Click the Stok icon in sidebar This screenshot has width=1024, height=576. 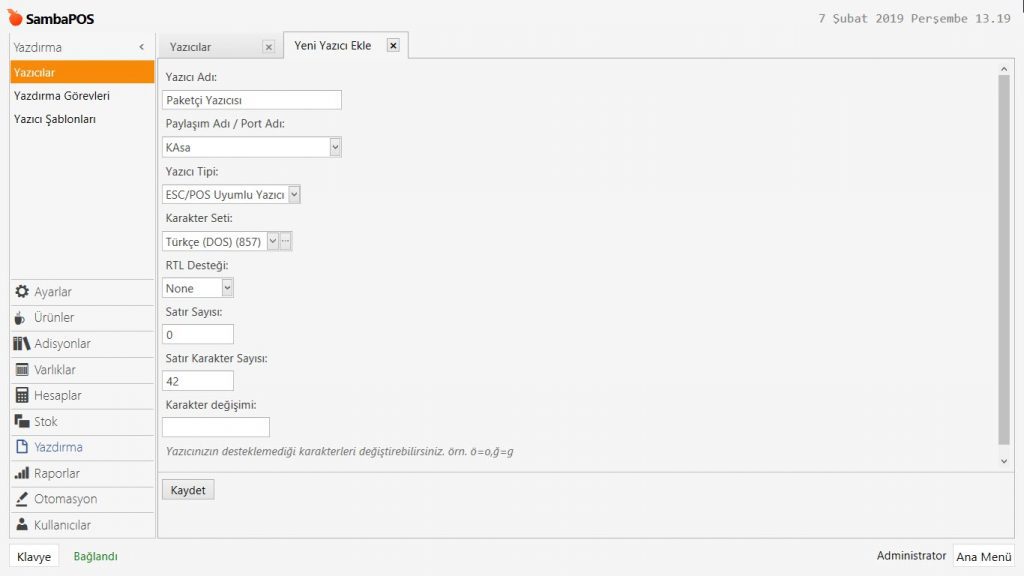(x=22, y=422)
